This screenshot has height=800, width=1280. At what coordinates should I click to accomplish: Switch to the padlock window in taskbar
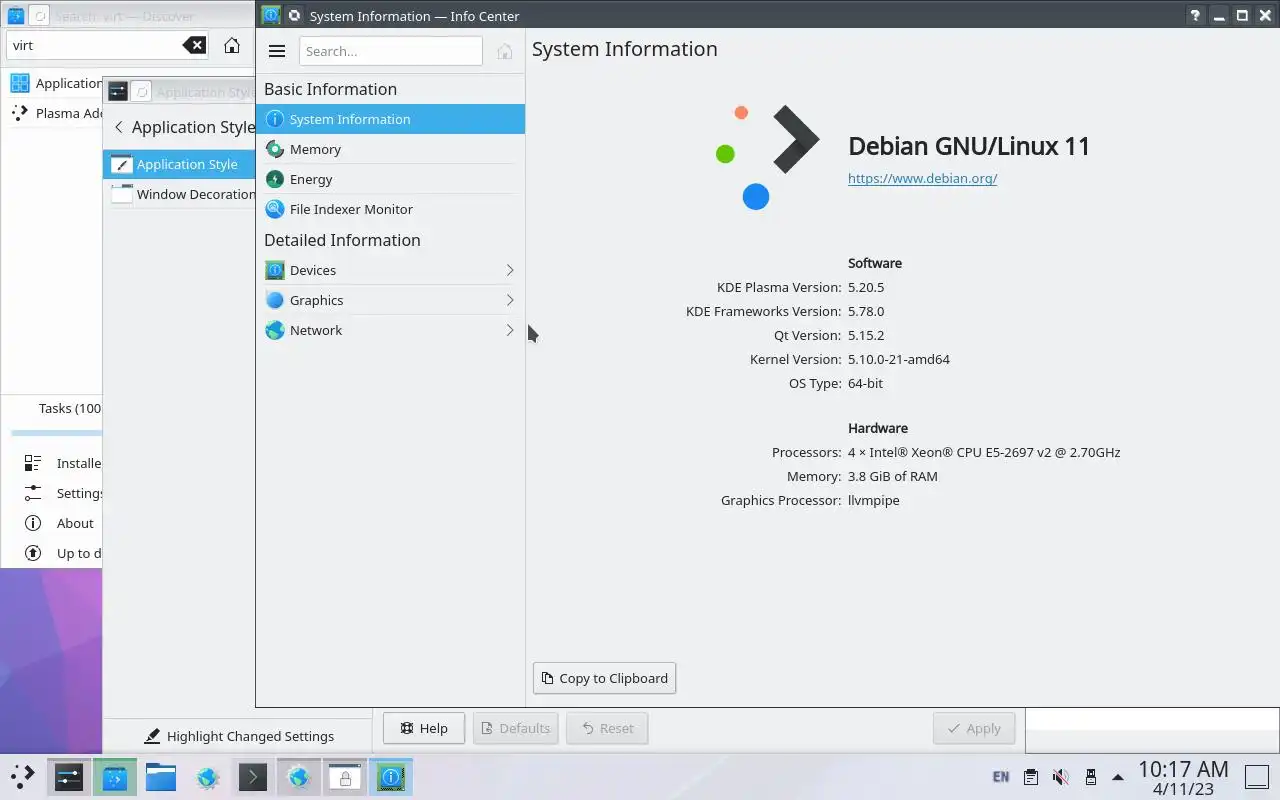click(x=345, y=777)
